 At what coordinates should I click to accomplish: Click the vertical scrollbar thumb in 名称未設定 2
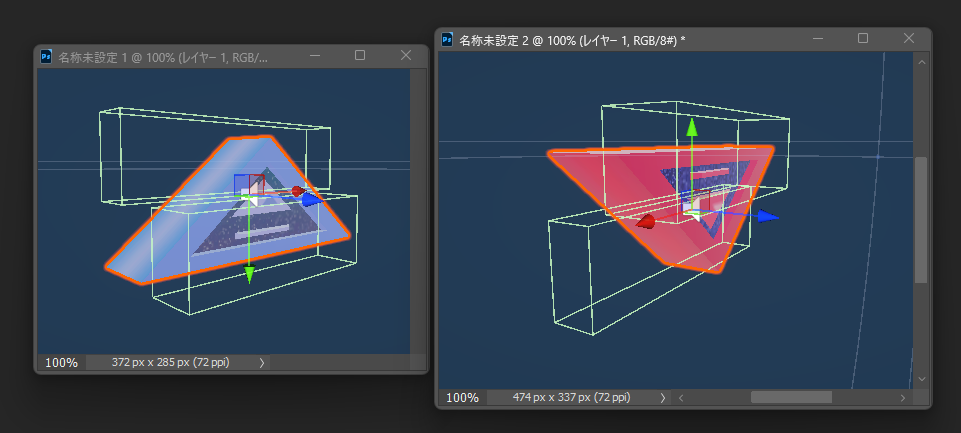click(921, 220)
